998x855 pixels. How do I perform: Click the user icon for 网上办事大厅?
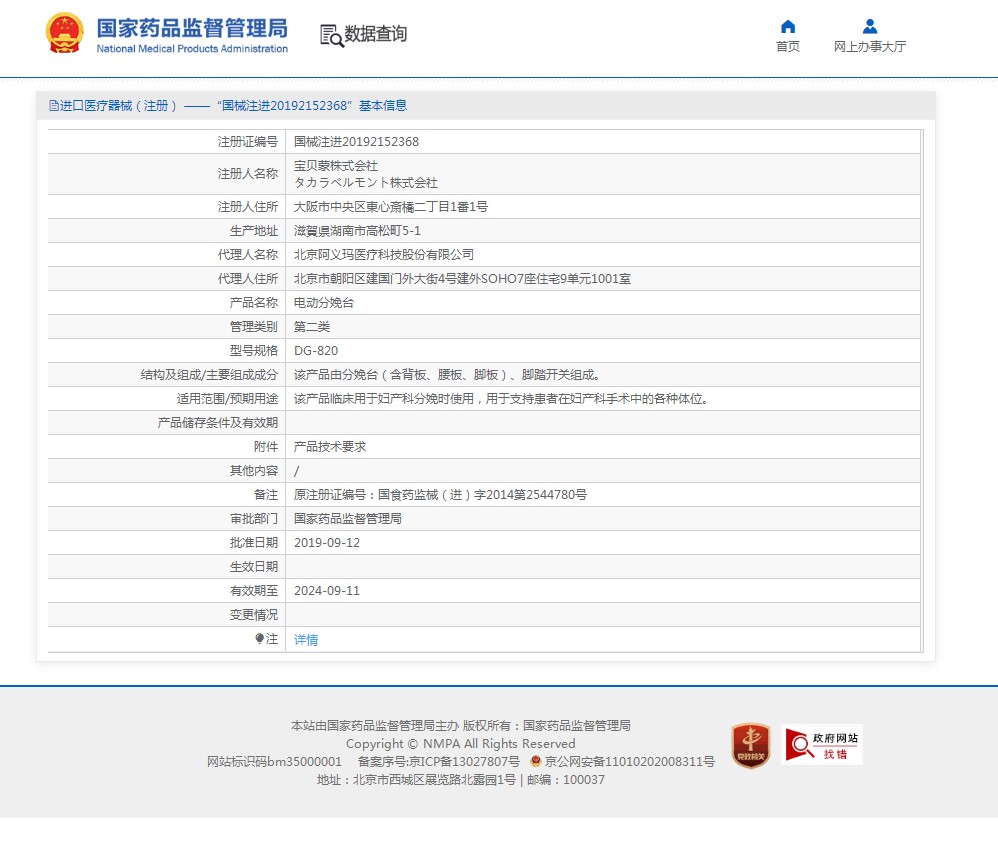tap(870, 26)
